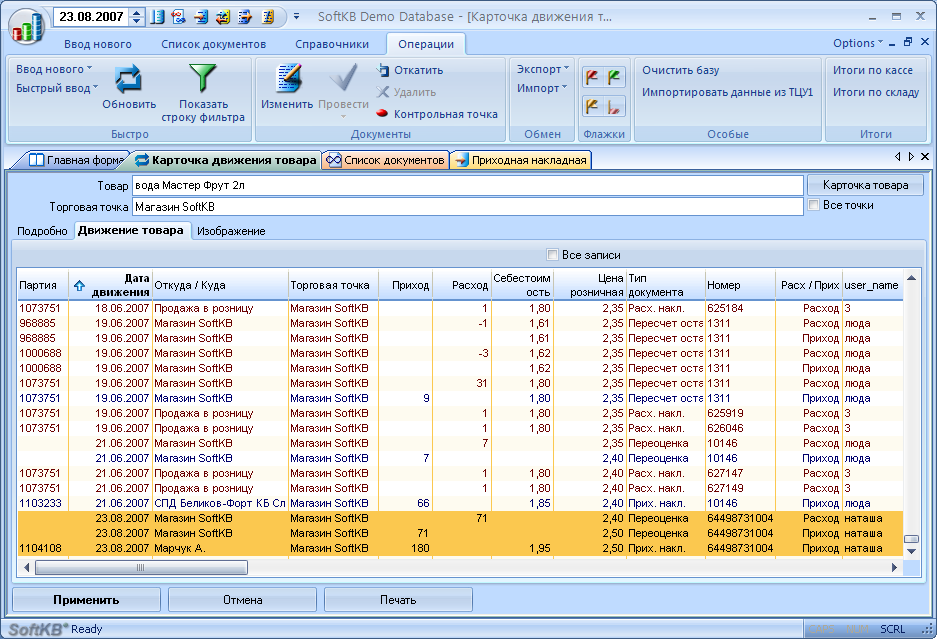Switch to Список документов ribbon tab

tap(213, 44)
